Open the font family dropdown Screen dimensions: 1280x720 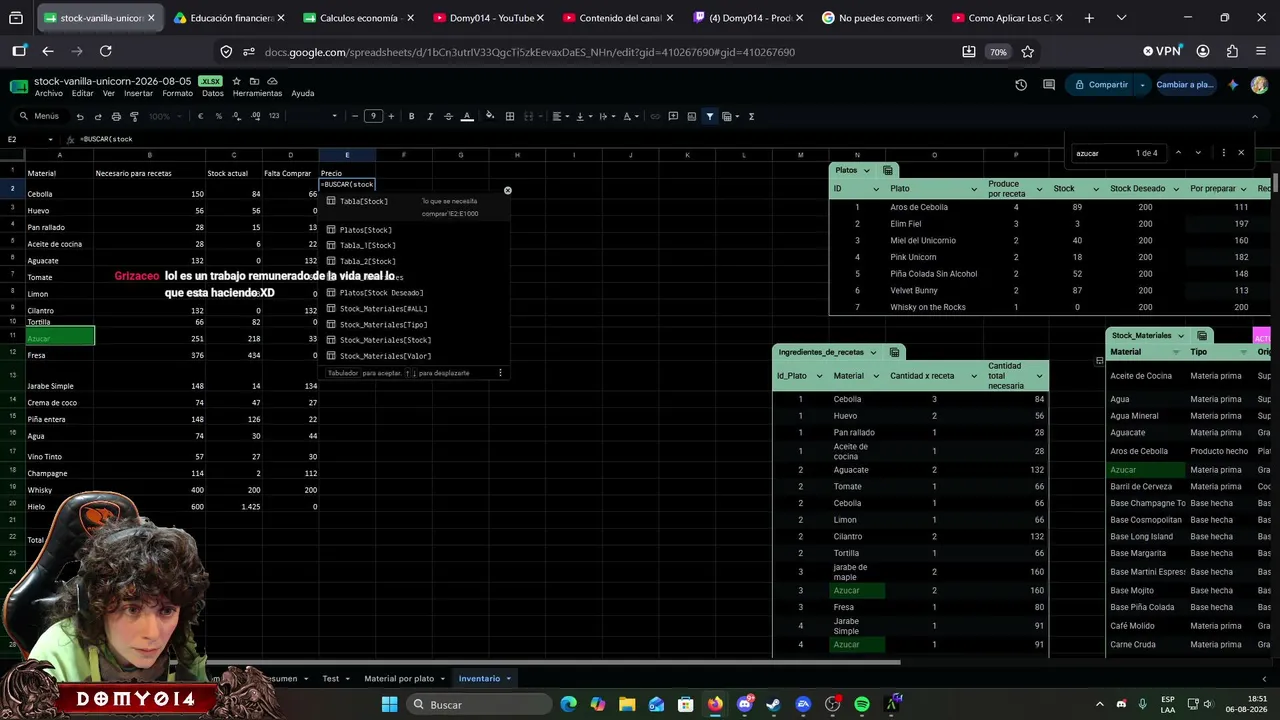(x=315, y=116)
